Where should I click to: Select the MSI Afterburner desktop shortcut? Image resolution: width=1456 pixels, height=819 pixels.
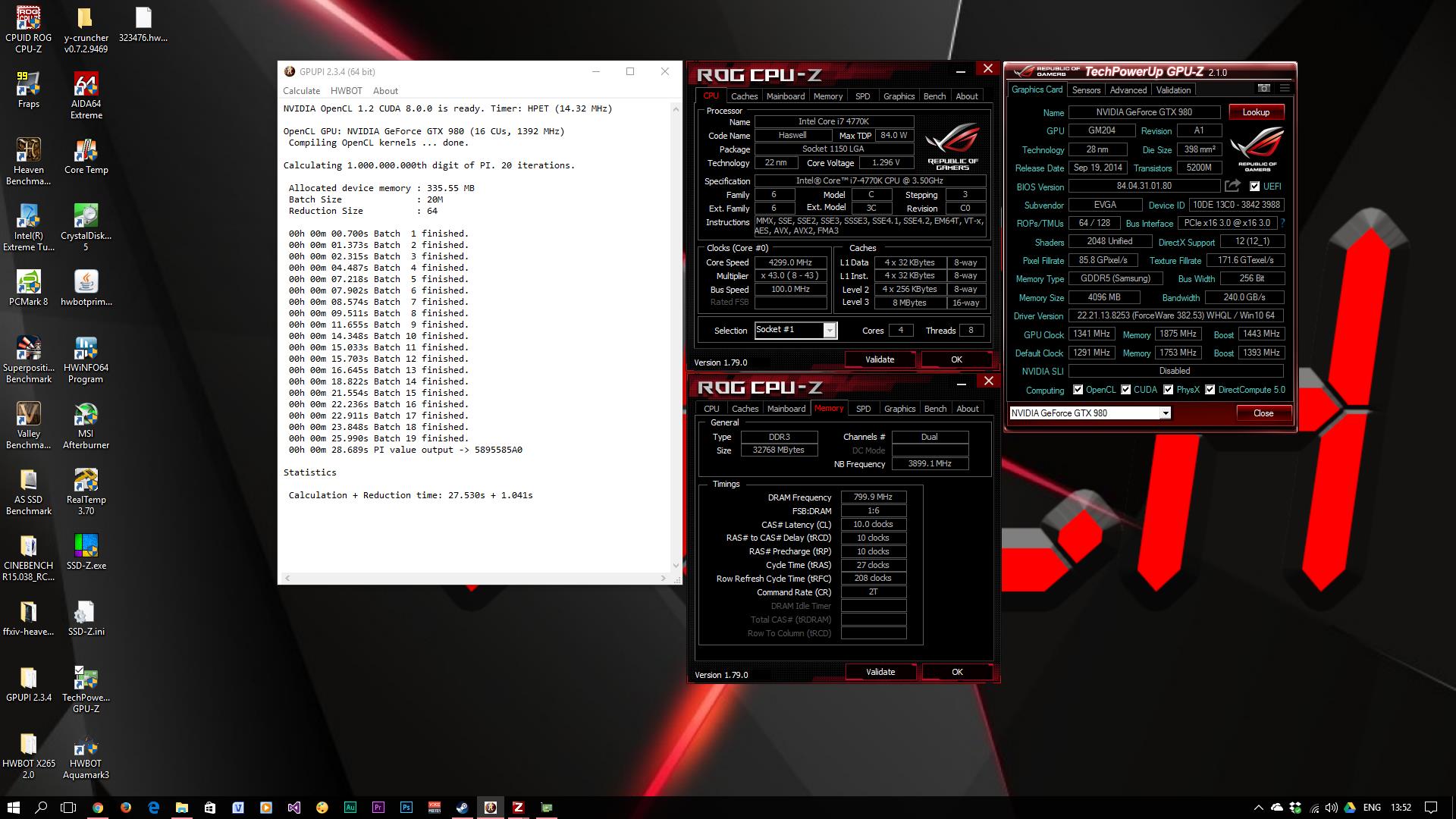[x=86, y=425]
